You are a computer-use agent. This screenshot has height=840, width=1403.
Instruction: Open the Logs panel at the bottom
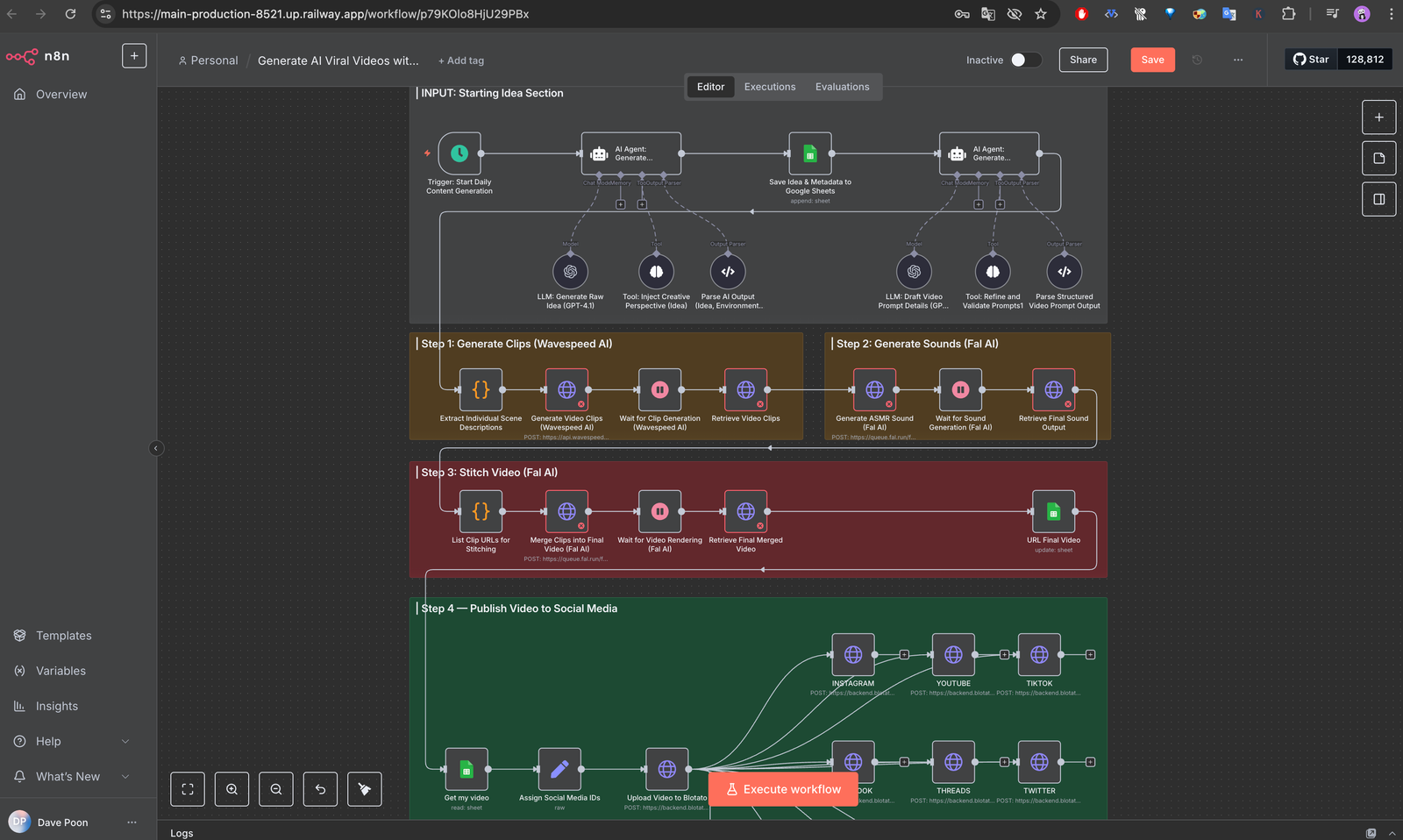[182, 832]
